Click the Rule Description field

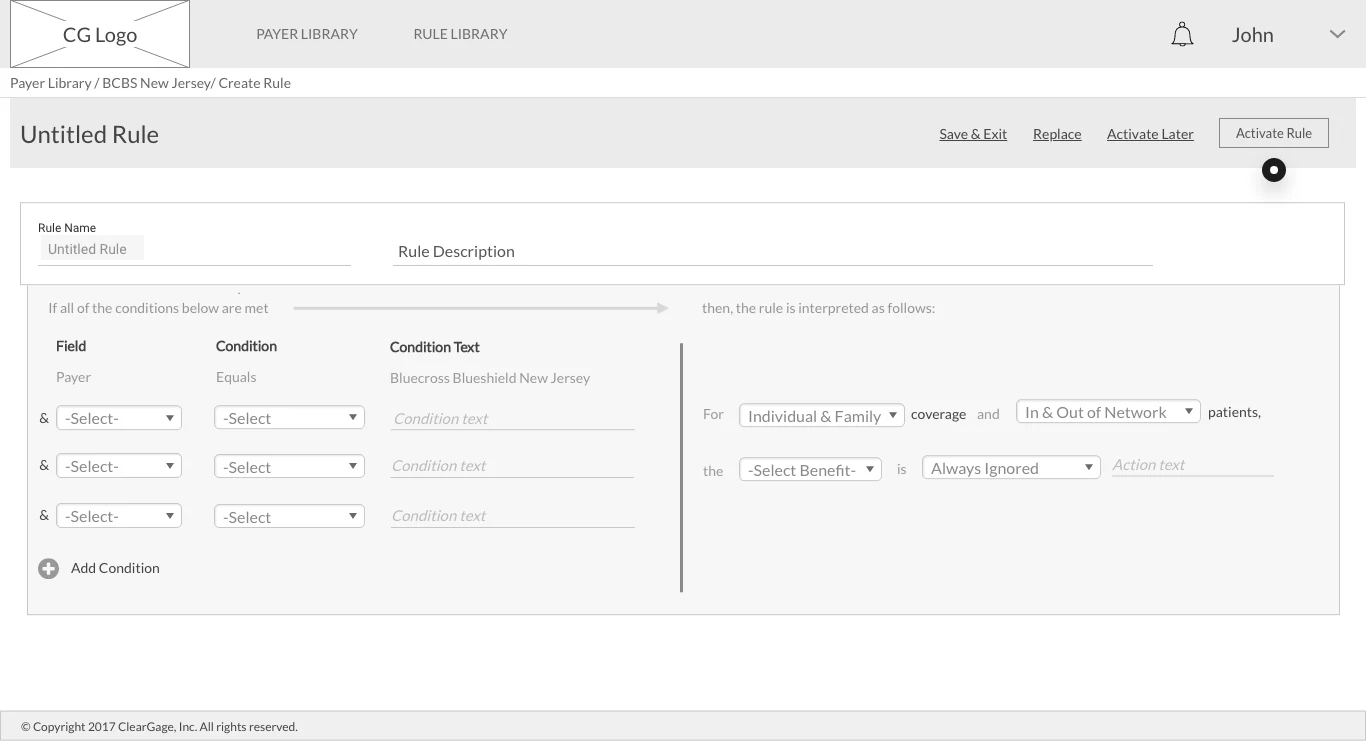pyautogui.click(x=775, y=252)
